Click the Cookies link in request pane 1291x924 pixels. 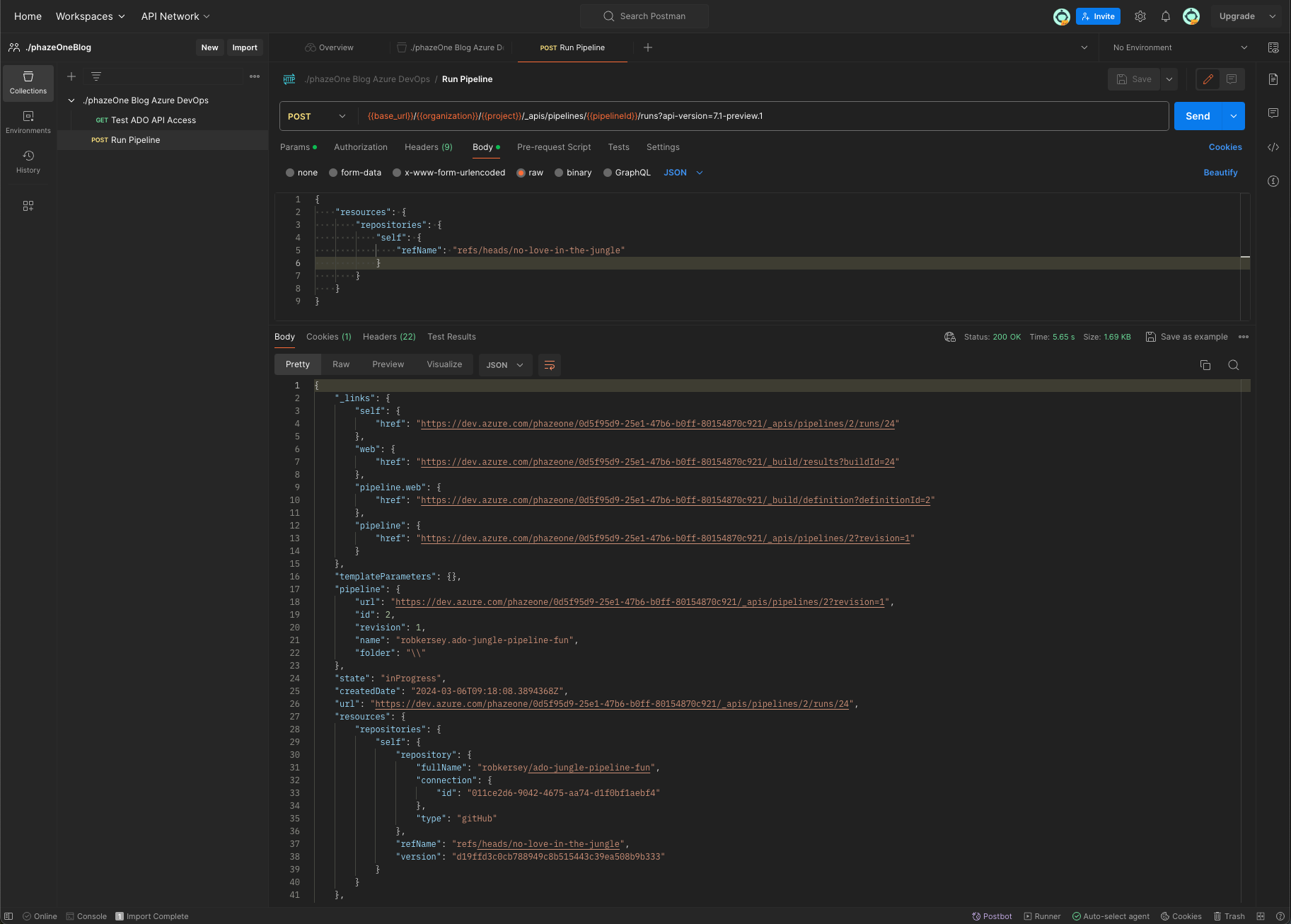pyautogui.click(x=1225, y=147)
